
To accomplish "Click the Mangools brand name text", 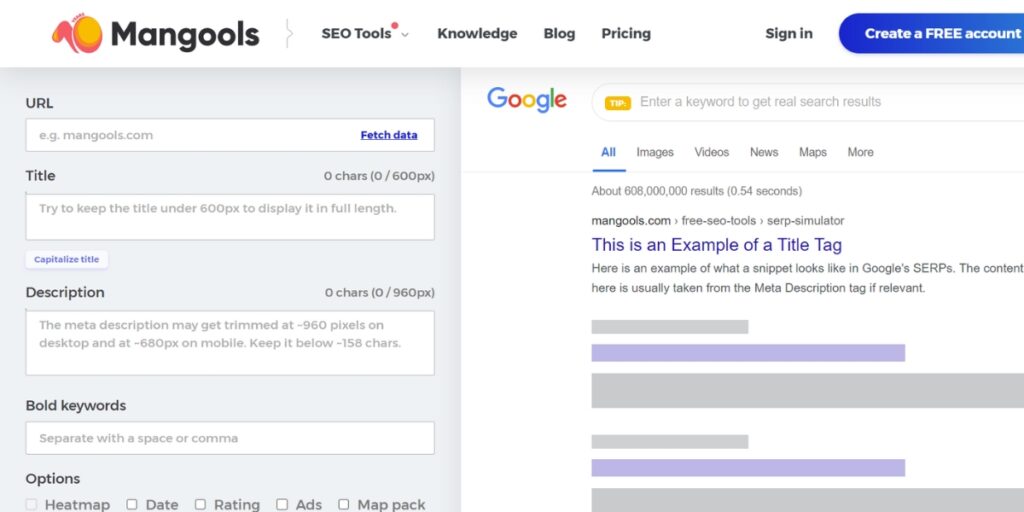I will (x=185, y=34).
